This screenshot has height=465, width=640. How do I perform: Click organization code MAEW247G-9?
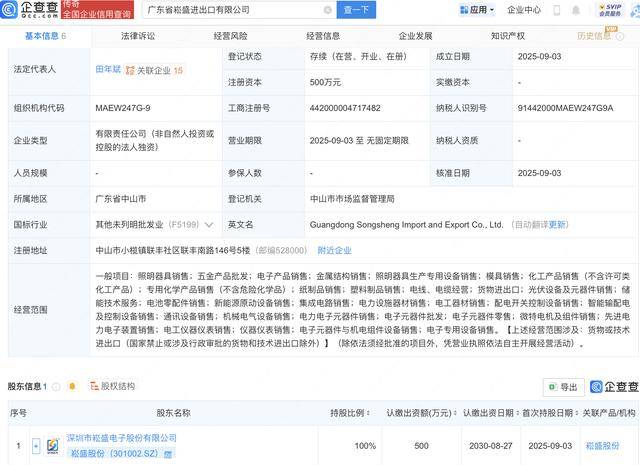click(x=123, y=108)
